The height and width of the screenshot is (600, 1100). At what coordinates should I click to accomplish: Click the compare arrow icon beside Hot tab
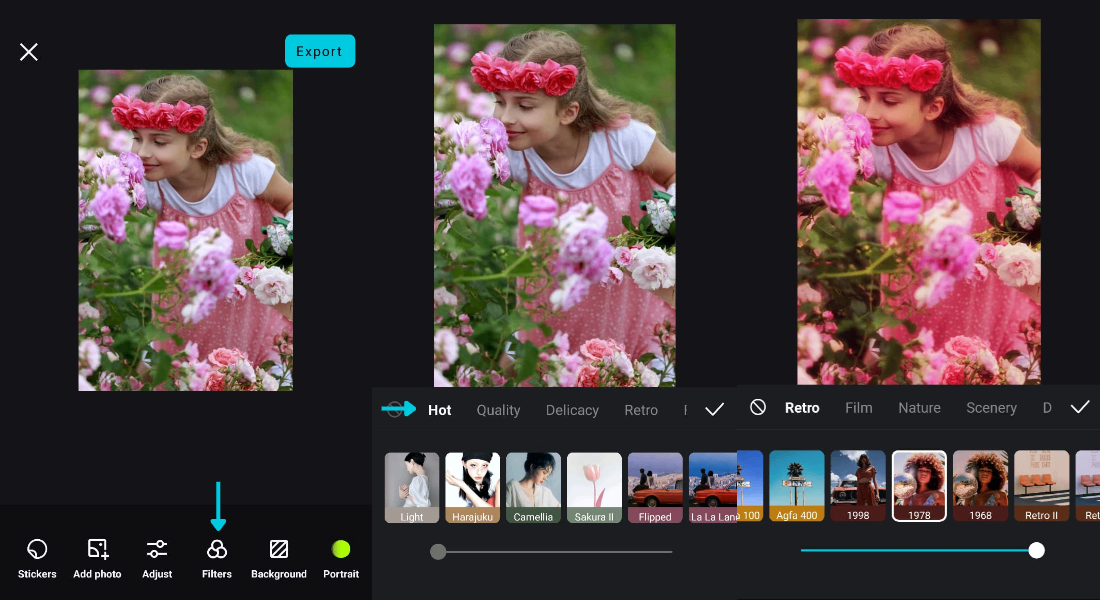tap(399, 408)
